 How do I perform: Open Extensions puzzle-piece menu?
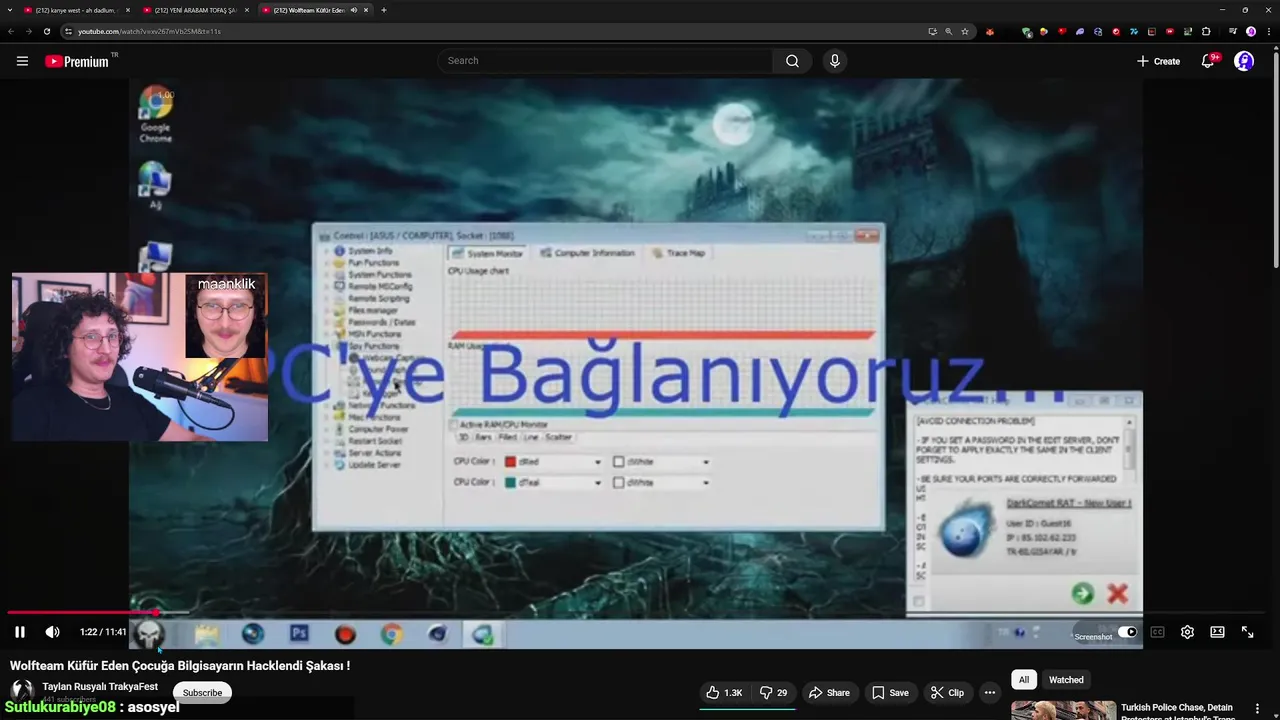(1206, 31)
